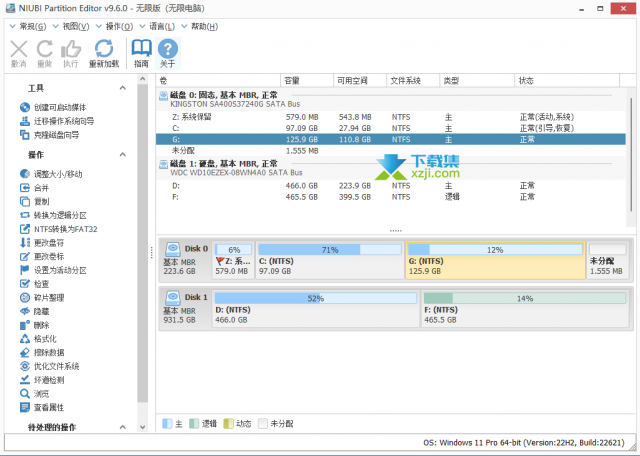
Task: Select 创建可启动媒体 tool in the sidebar
Action: pos(53,107)
